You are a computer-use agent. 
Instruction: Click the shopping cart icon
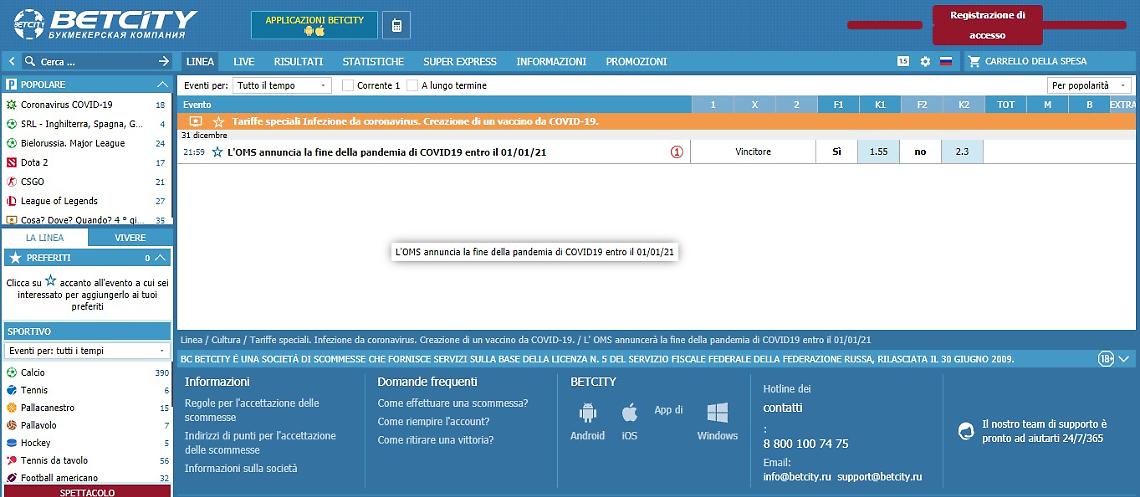(974, 62)
